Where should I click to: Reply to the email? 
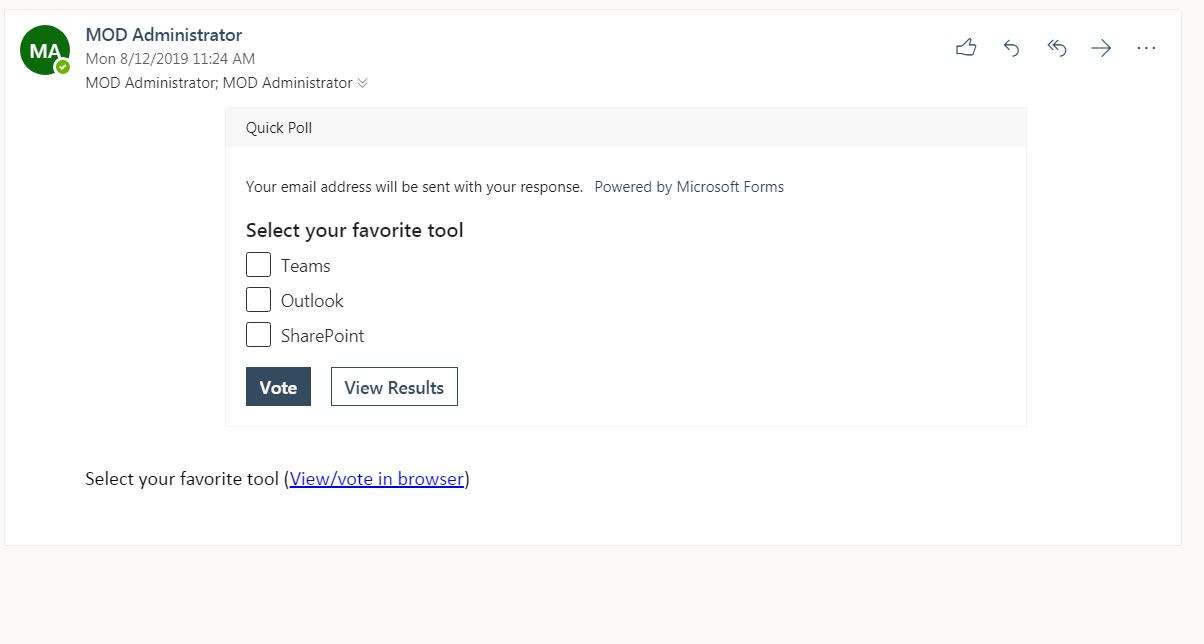[x=1011, y=48]
